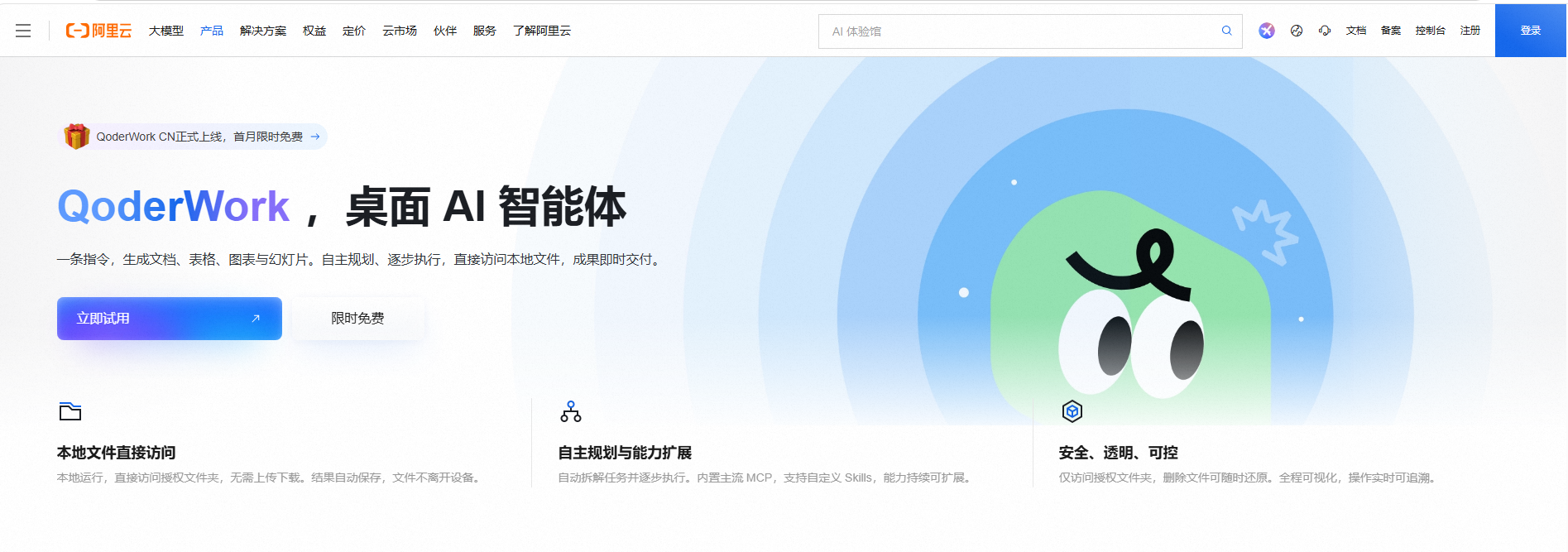Click the description starting 仅访问授权文件夹

point(1249,478)
